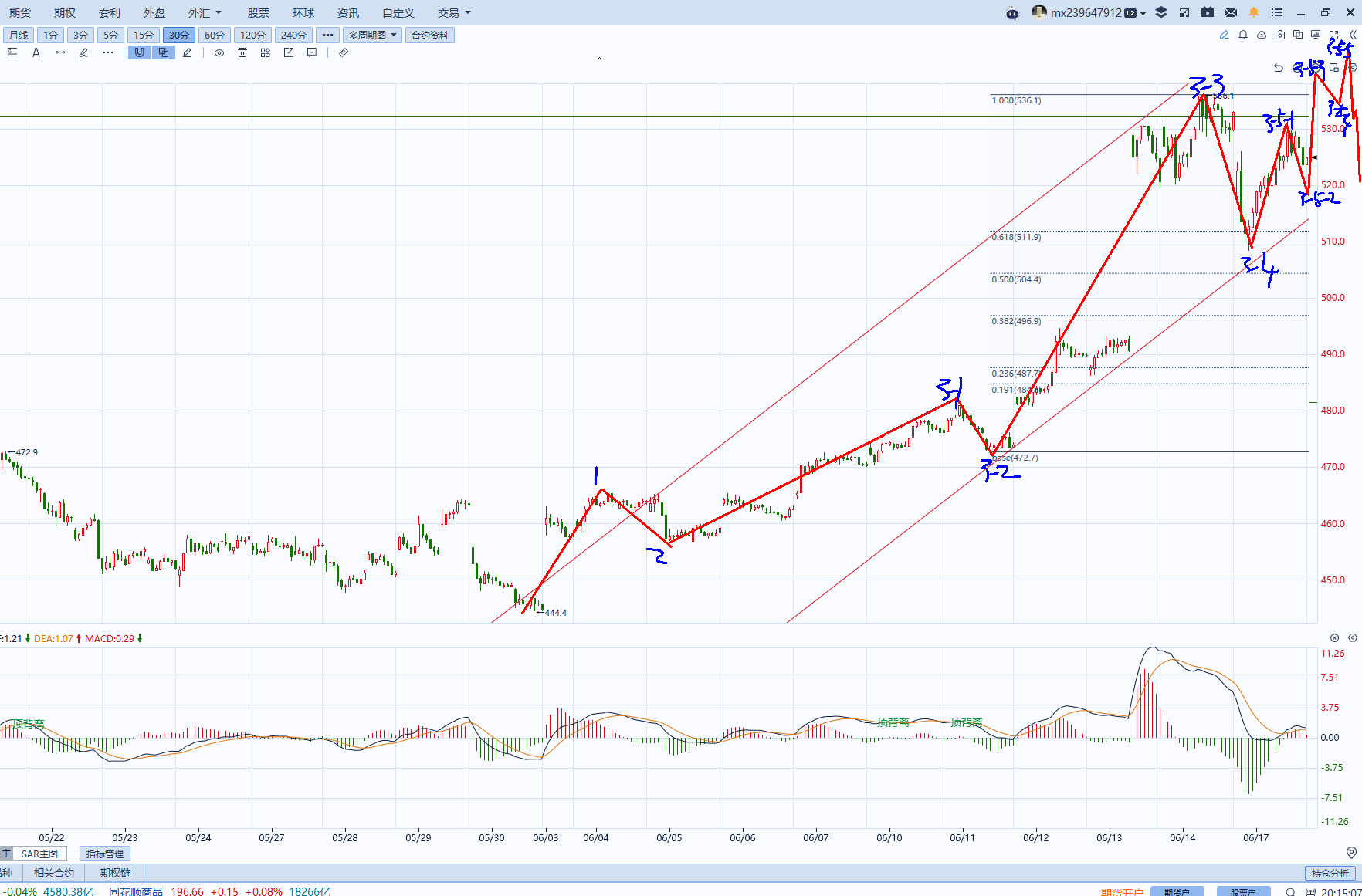
Task: Click the 0.618(511.9) Fibonacci level label
Action: click(x=1016, y=237)
